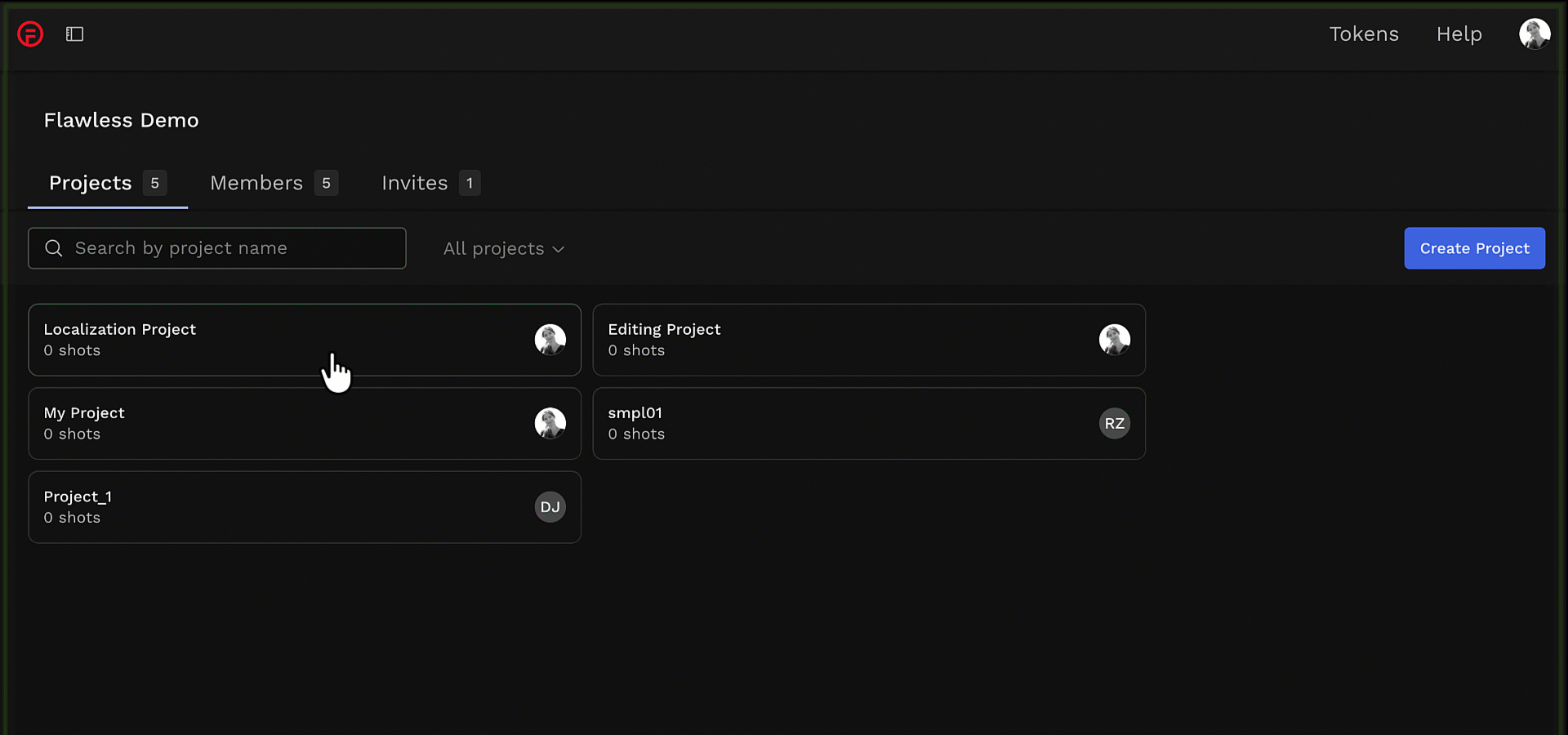
Task: Open the Tokens page
Action: point(1364,33)
